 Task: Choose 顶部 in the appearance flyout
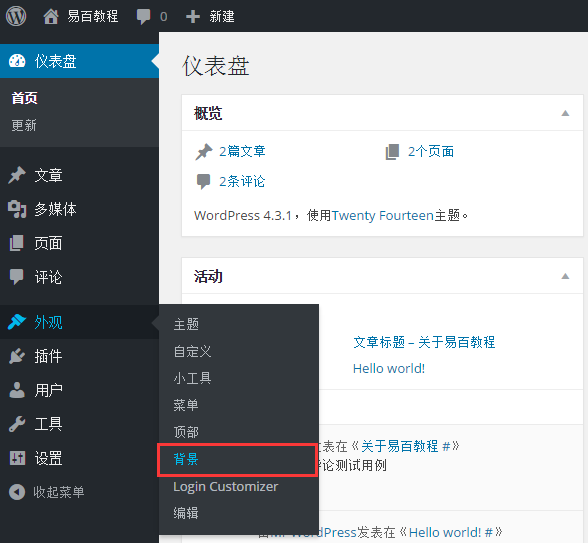(x=186, y=432)
